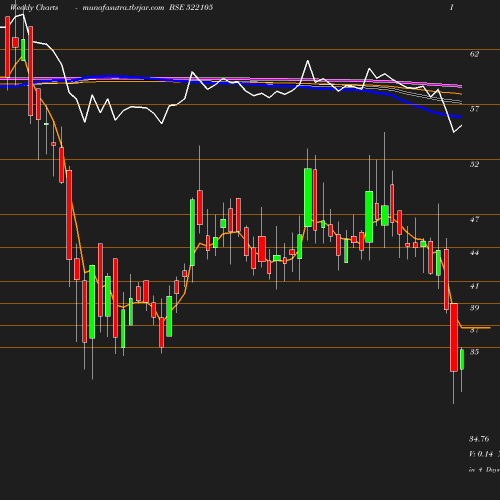This screenshot has height=500, width=500.
Task: Click the price axis label 52
Action: pos(474,164)
